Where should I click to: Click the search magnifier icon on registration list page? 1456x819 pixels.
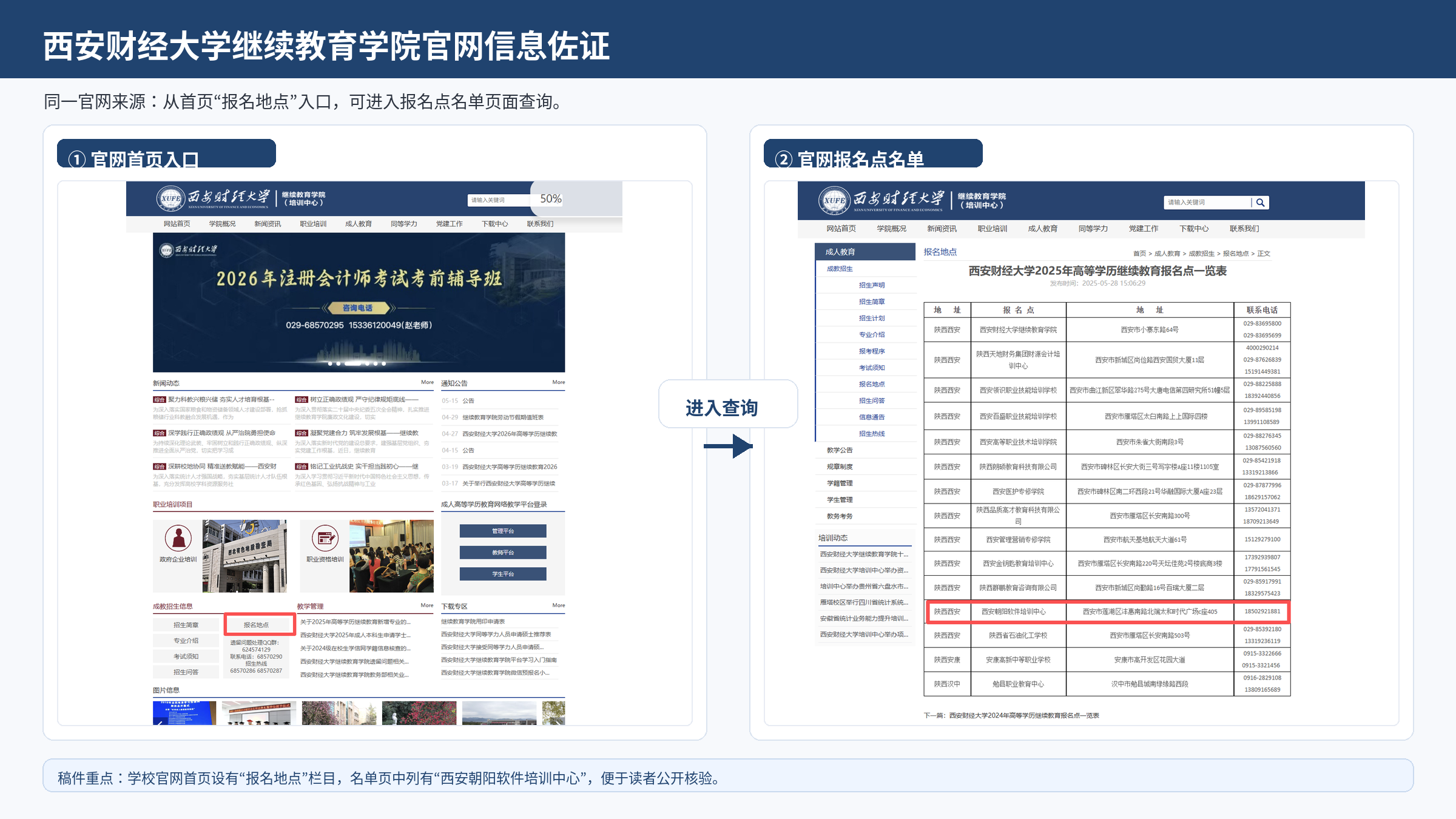(1260, 203)
